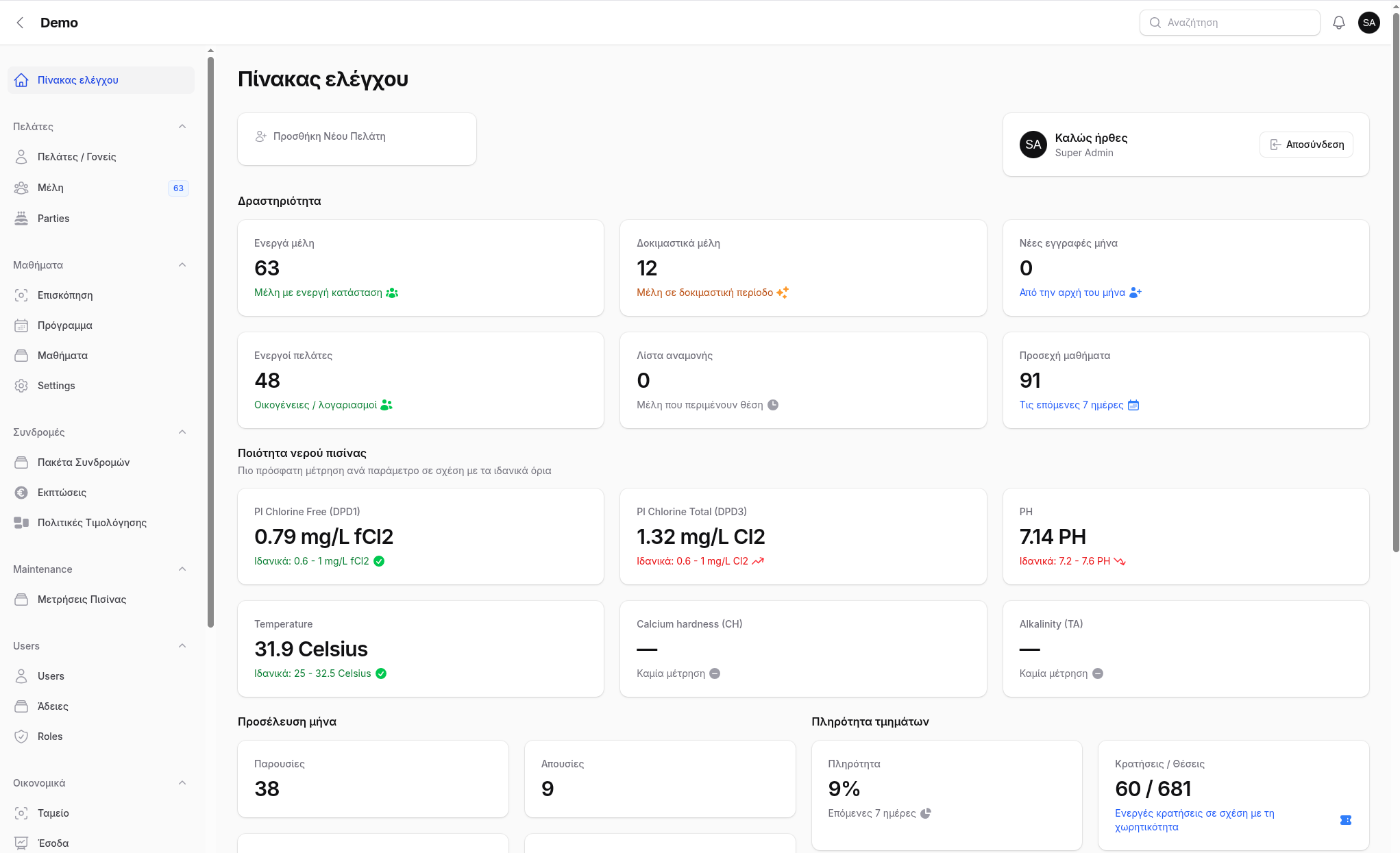Viewport: 1400px width, 853px height.
Task: Collapse the Πελάτες sidebar section
Action: [182, 127]
